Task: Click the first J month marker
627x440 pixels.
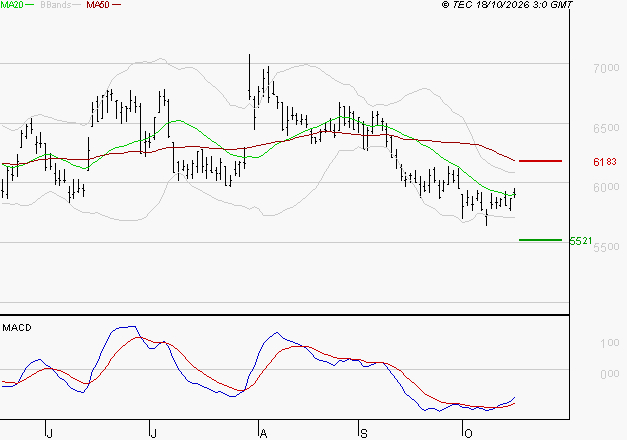Action: [x=50, y=434]
